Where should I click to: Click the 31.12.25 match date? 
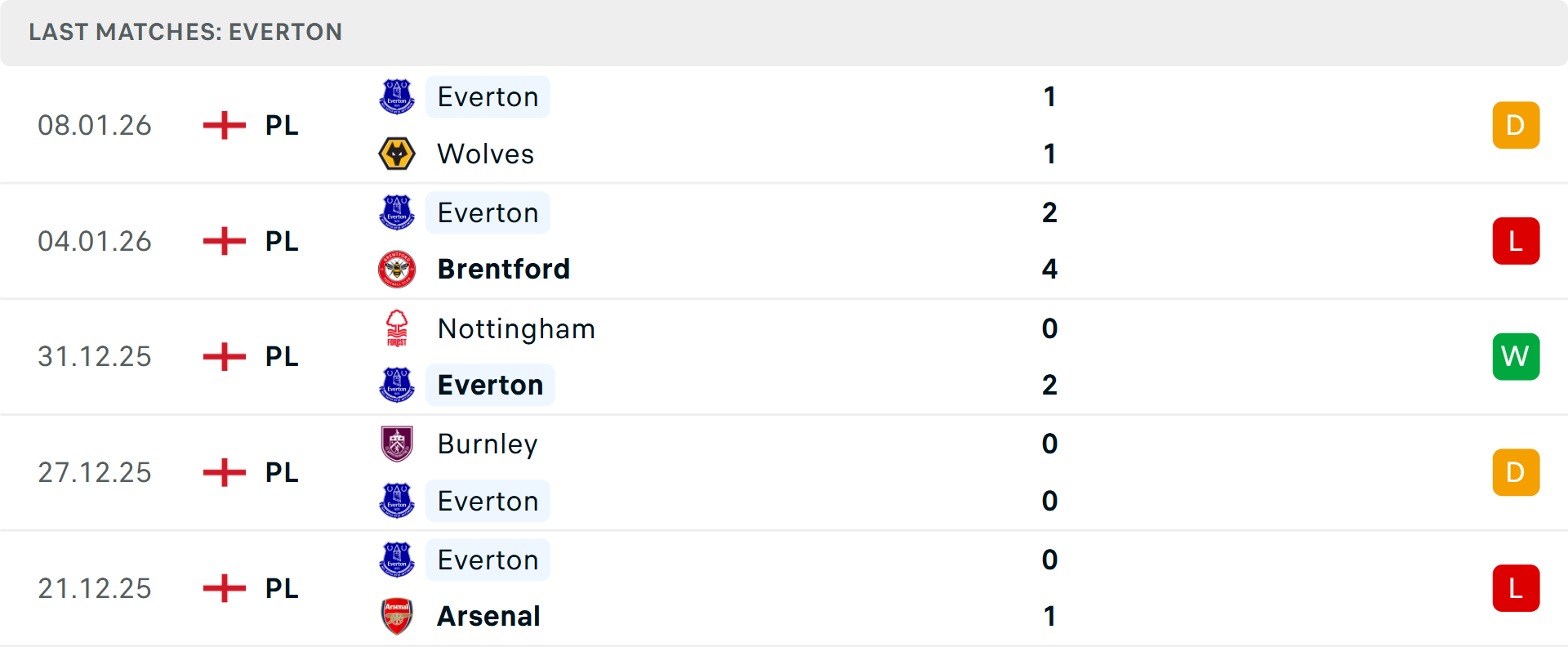click(x=95, y=356)
